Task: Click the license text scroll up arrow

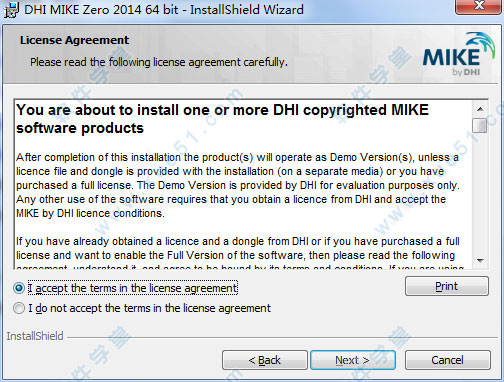Action: [480, 109]
